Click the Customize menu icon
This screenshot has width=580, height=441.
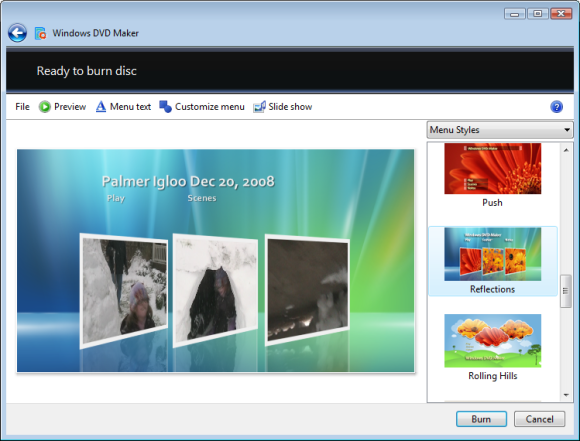[x=165, y=107]
